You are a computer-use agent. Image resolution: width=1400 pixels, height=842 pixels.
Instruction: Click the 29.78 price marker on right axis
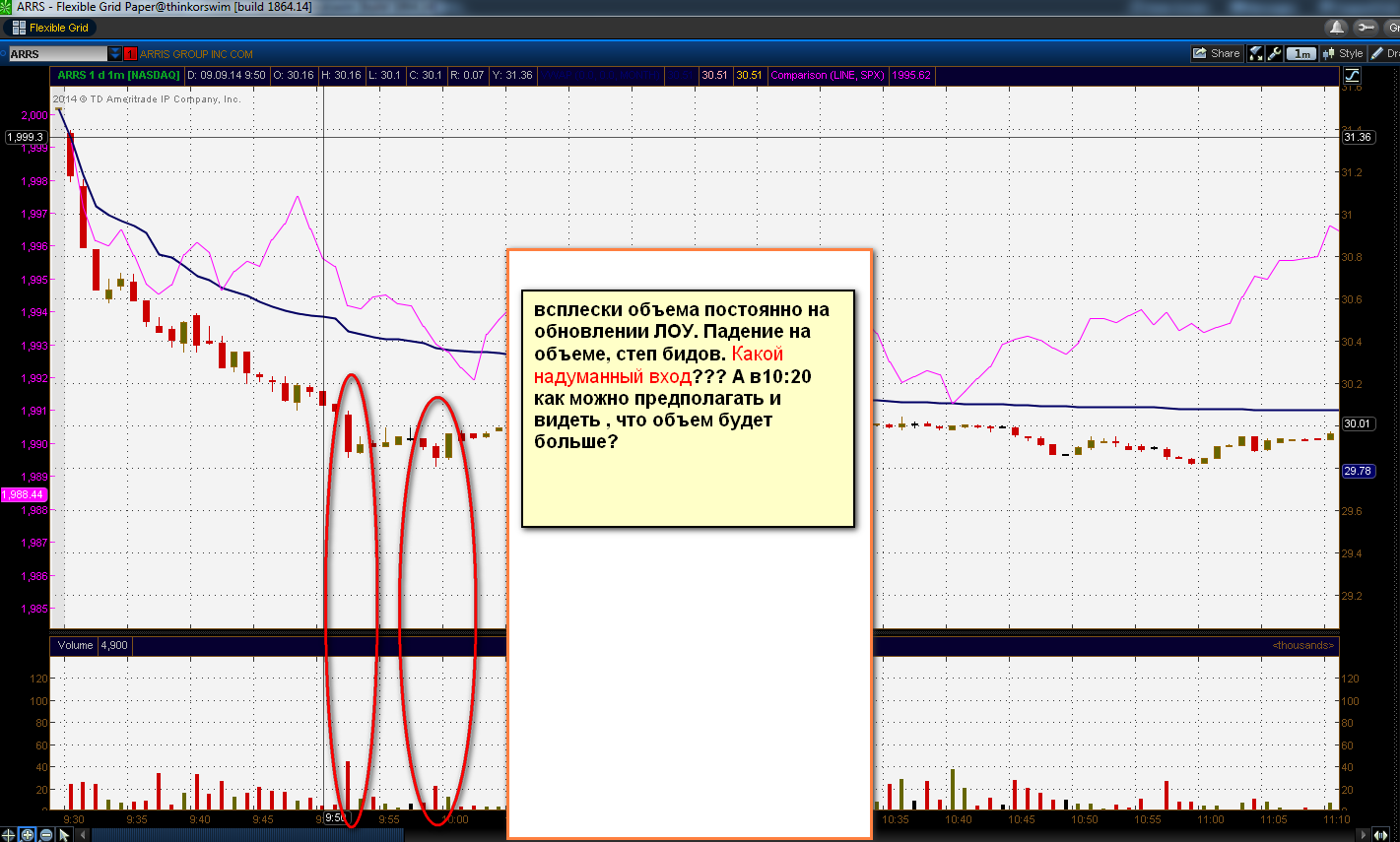(x=1358, y=472)
